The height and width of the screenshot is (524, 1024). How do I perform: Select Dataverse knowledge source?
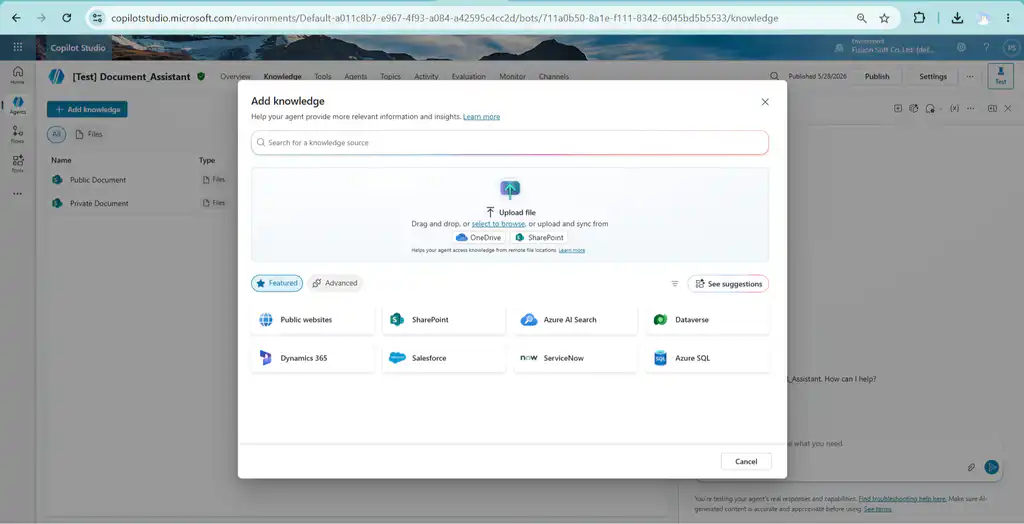pos(707,320)
